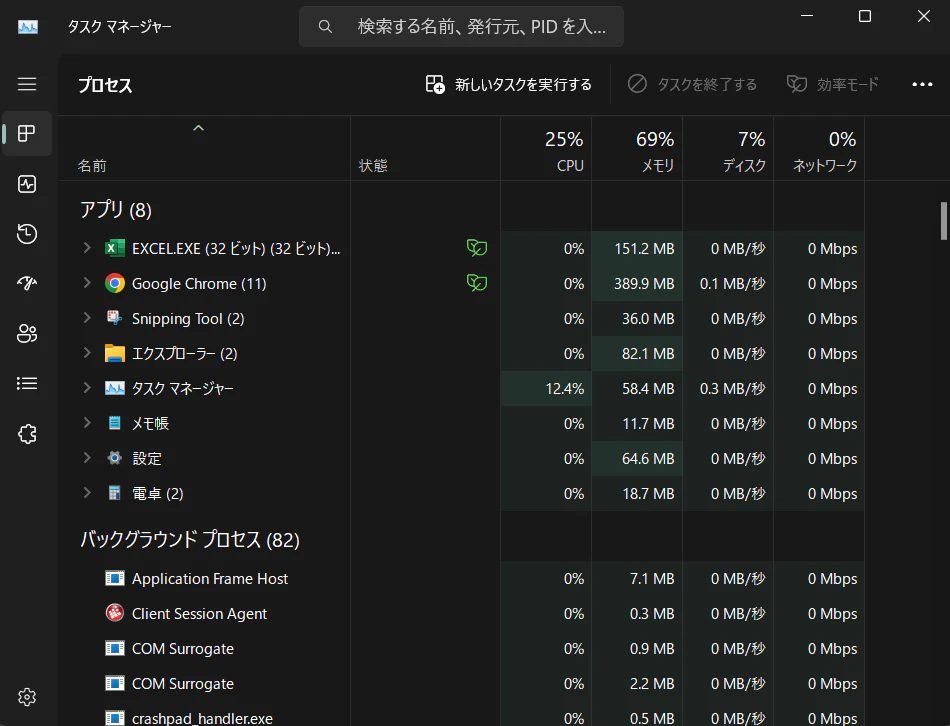Click the タスク マネージャー row icon

(x=115, y=388)
